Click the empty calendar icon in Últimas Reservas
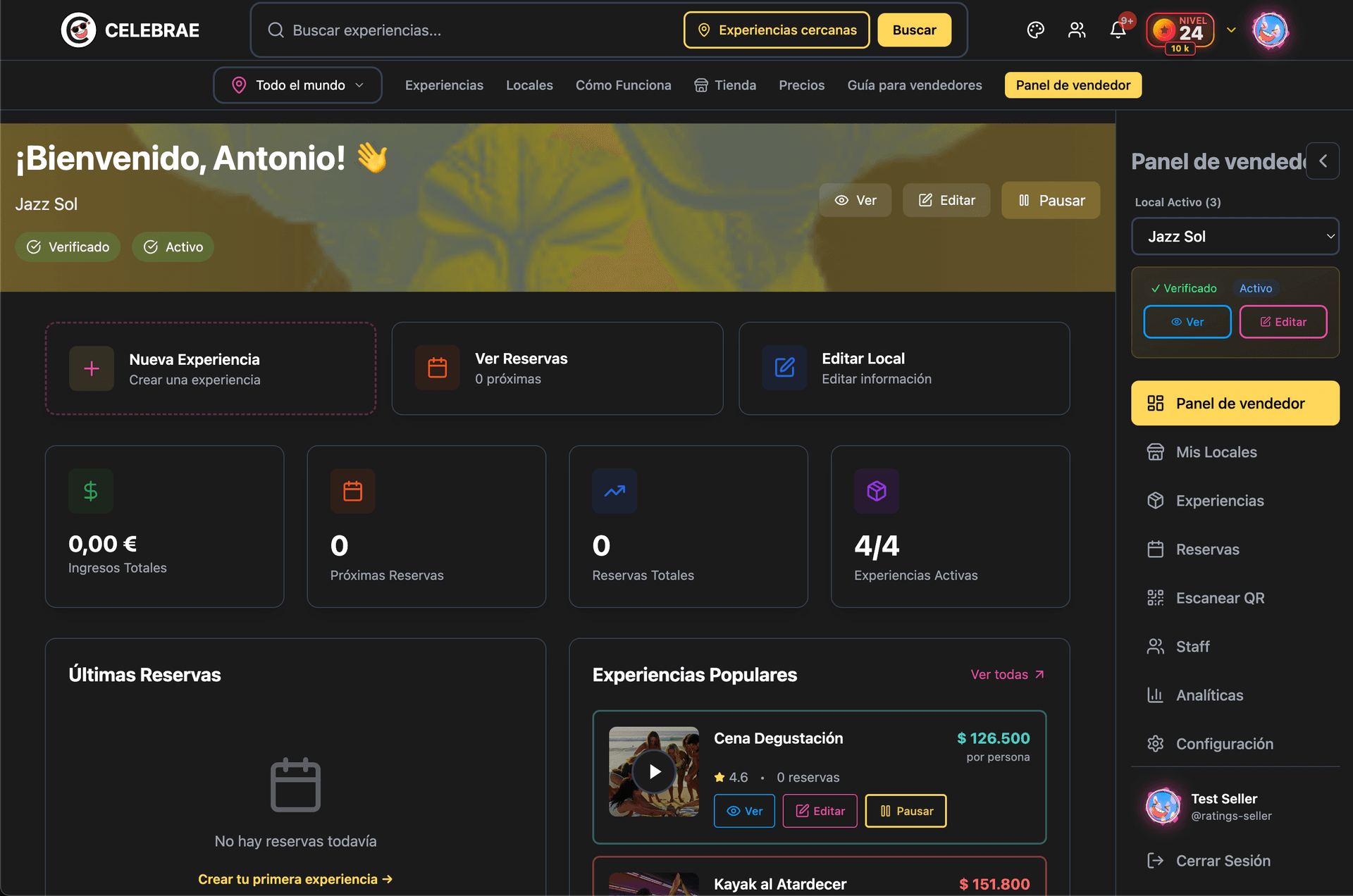 pos(296,785)
